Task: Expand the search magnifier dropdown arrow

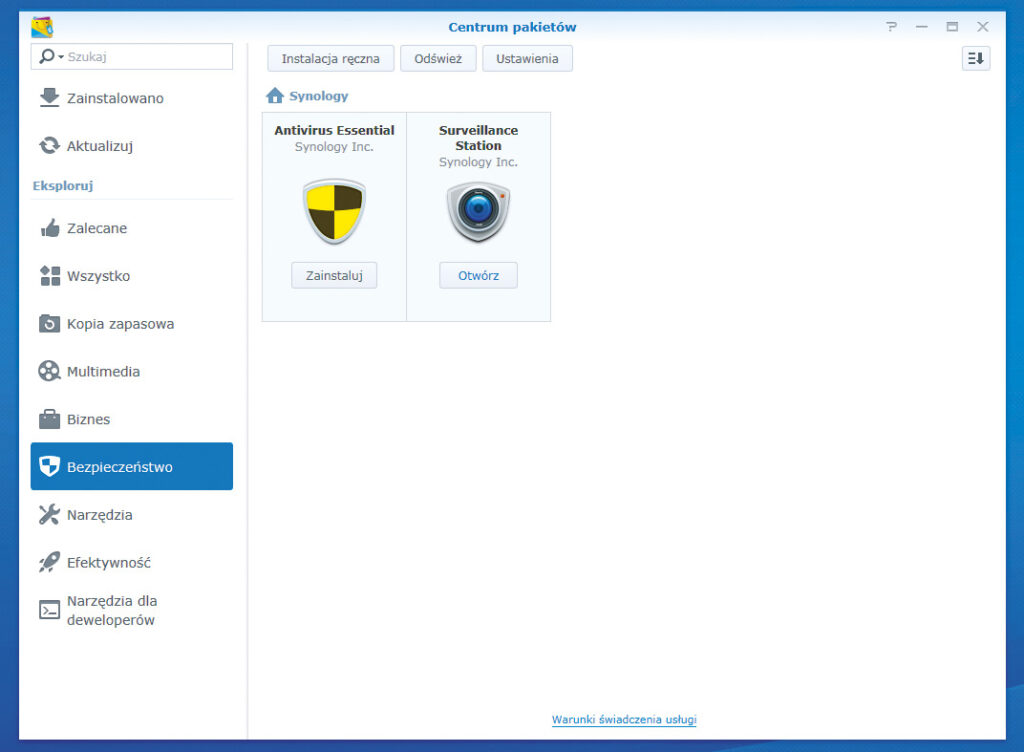Action: coord(61,57)
